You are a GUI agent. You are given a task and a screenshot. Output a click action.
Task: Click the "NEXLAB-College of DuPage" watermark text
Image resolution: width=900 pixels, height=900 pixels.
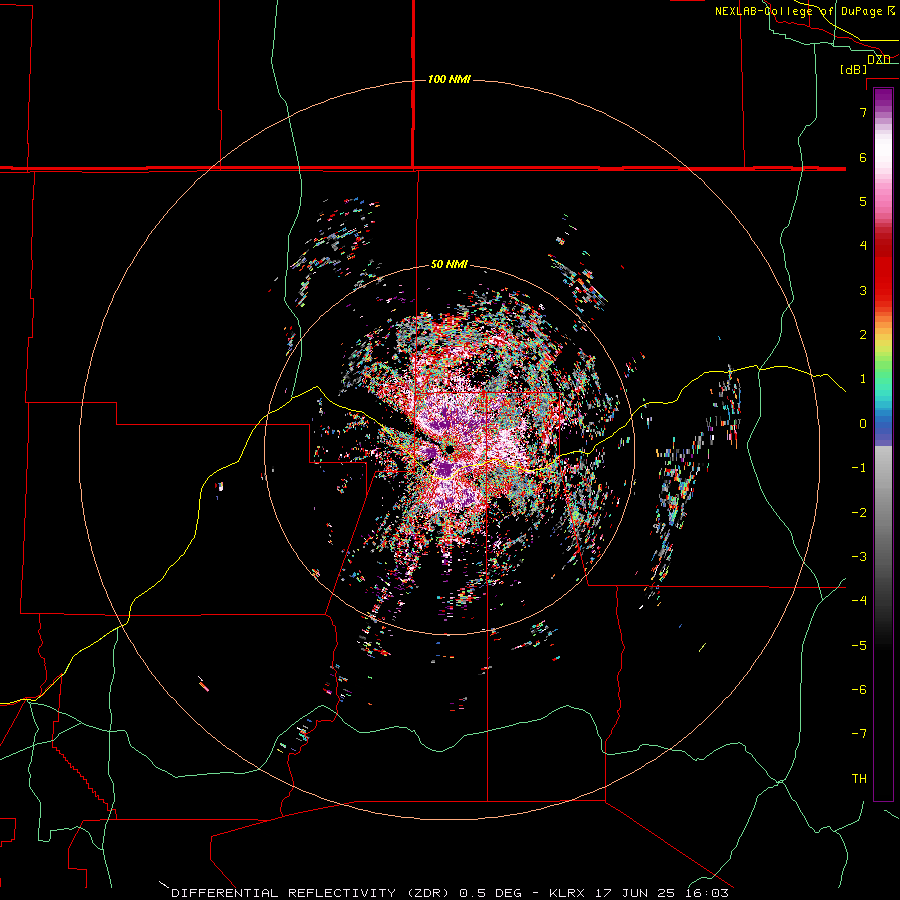tap(801, 11)
